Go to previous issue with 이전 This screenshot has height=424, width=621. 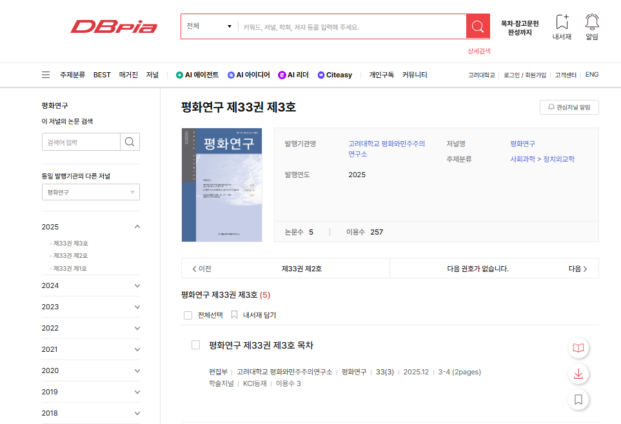click(200, 269)
